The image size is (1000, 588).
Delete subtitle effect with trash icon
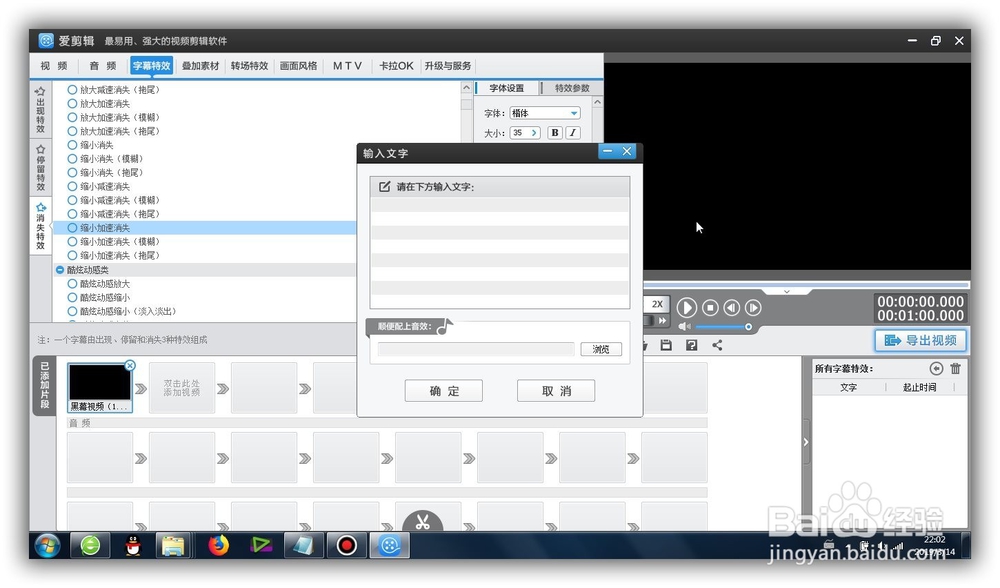[955, 368]
